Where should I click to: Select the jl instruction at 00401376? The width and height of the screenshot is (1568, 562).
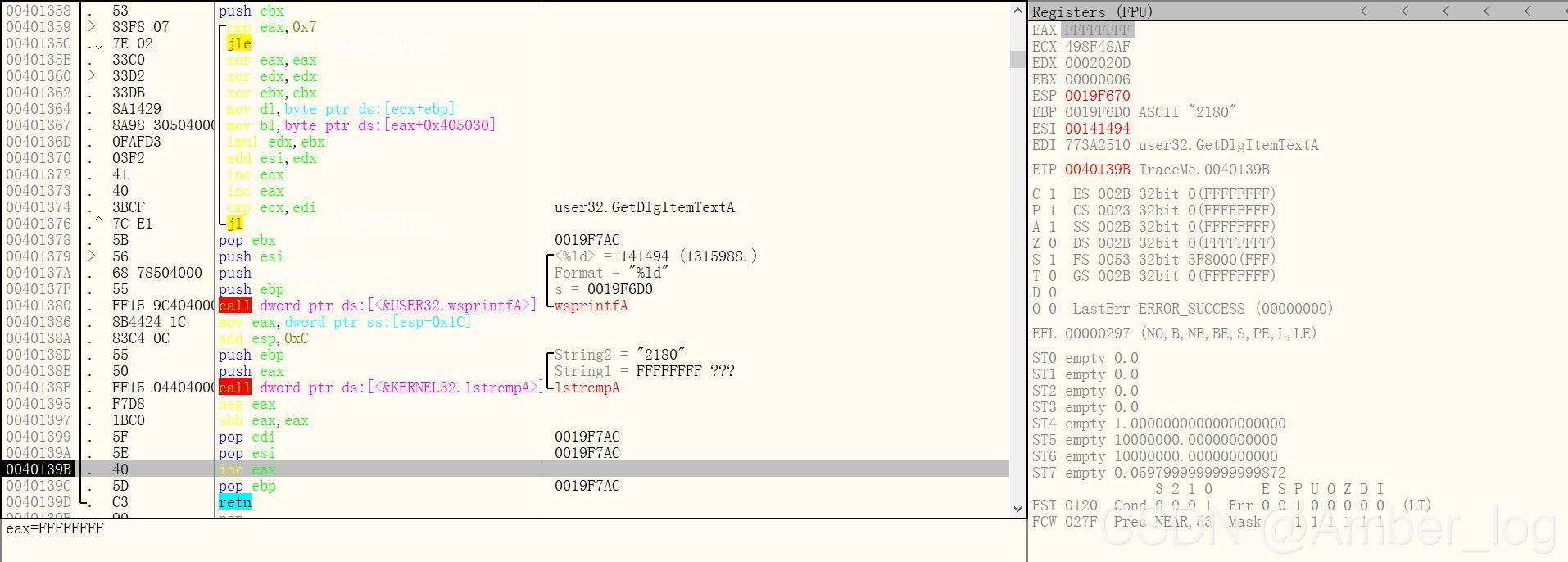coord(235,224)
